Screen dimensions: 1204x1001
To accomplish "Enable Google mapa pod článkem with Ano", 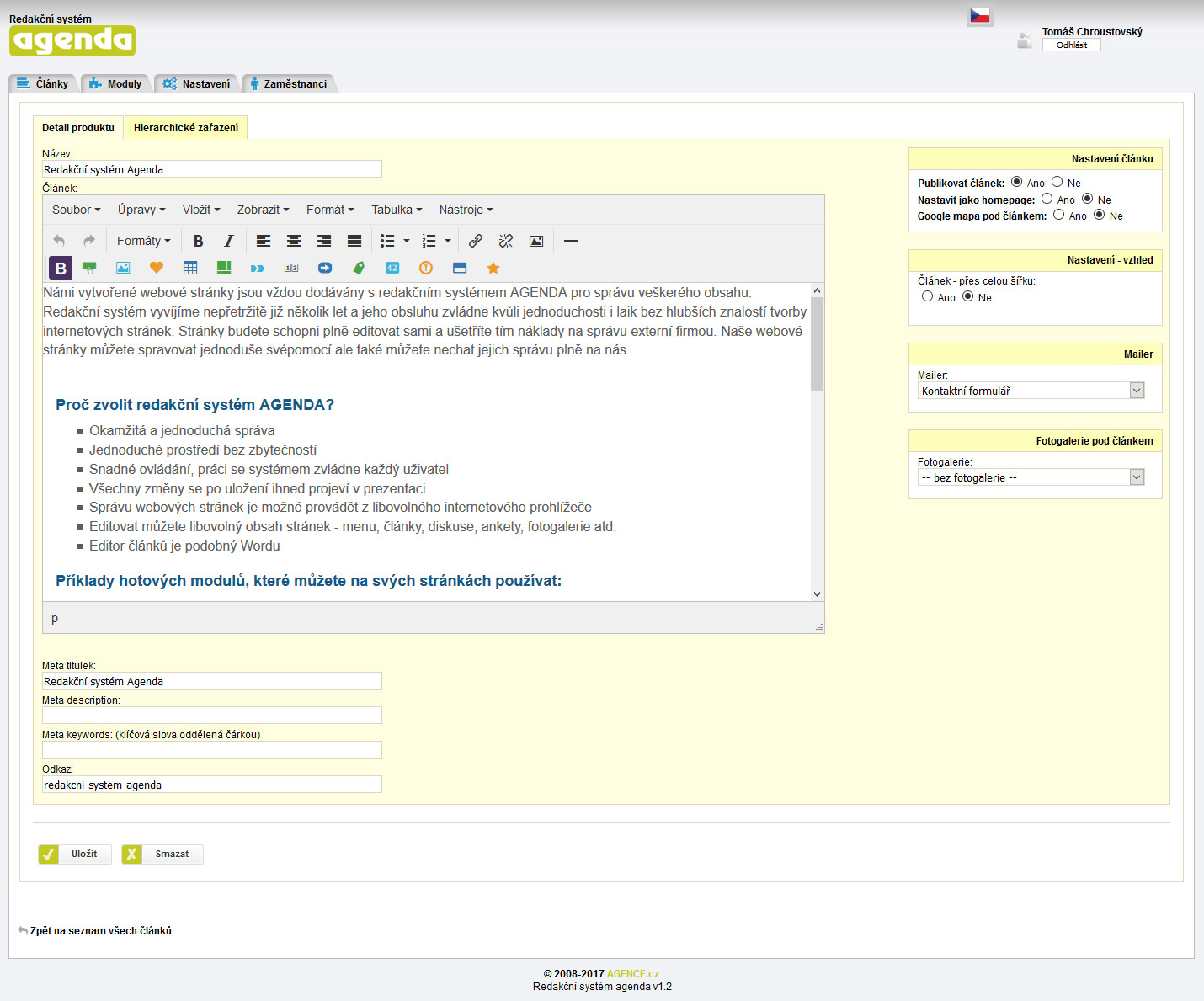I will [x=1059, y=215].
